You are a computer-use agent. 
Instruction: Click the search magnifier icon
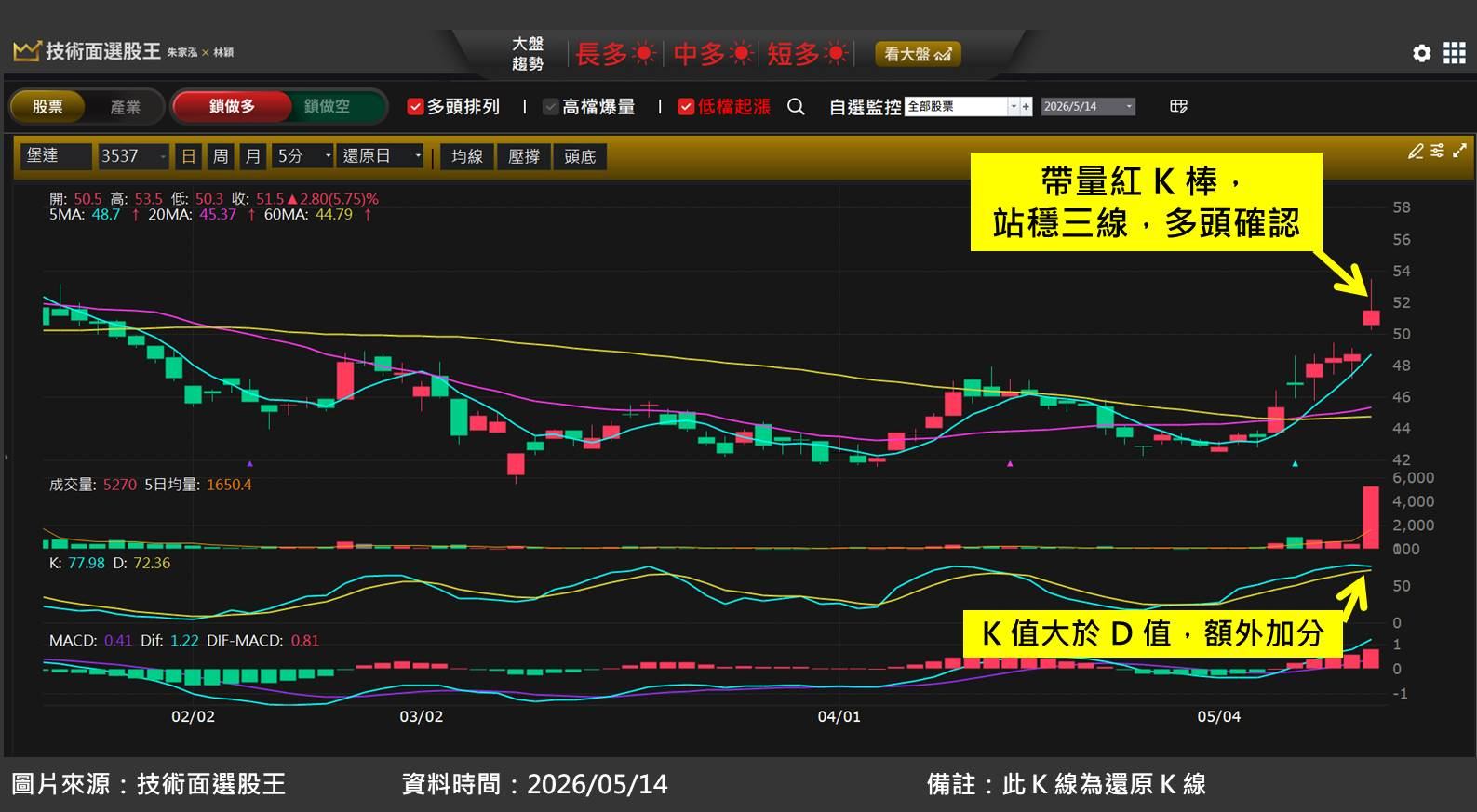click(796, 107)
